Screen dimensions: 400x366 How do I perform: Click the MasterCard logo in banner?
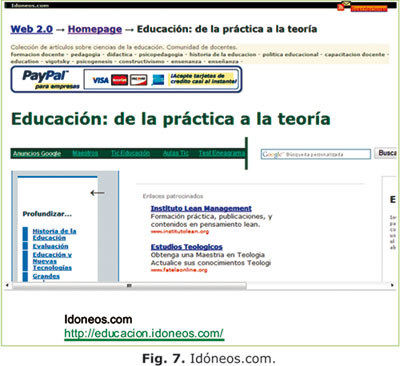click(119, 80)
